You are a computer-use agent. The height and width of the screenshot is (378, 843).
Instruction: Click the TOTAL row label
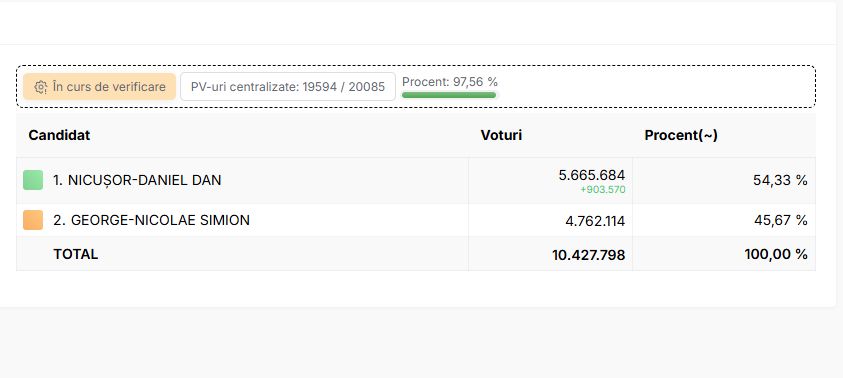pos(76,254)
